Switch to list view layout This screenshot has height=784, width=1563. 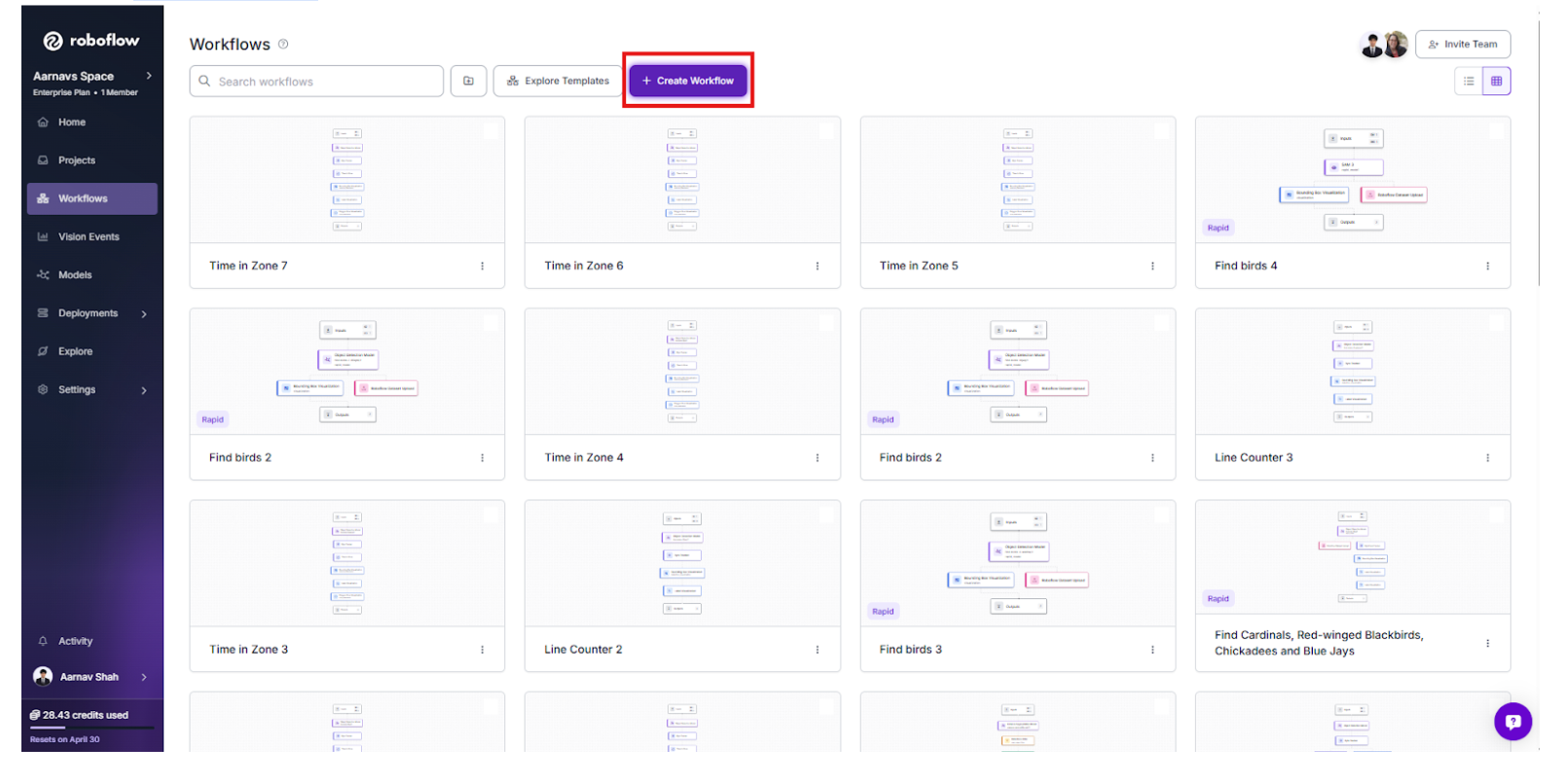pos(1469,82)
